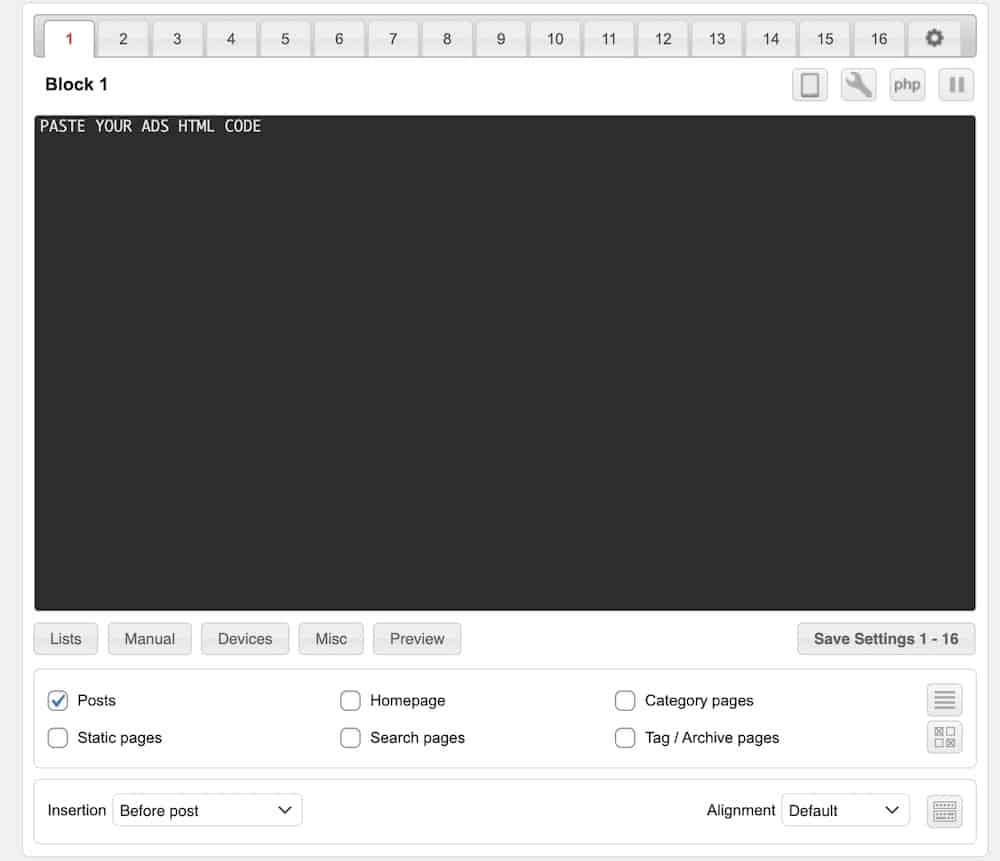Go to block tab 9
This screenshot has width=1000, height=861.
[x=501, y=39]
